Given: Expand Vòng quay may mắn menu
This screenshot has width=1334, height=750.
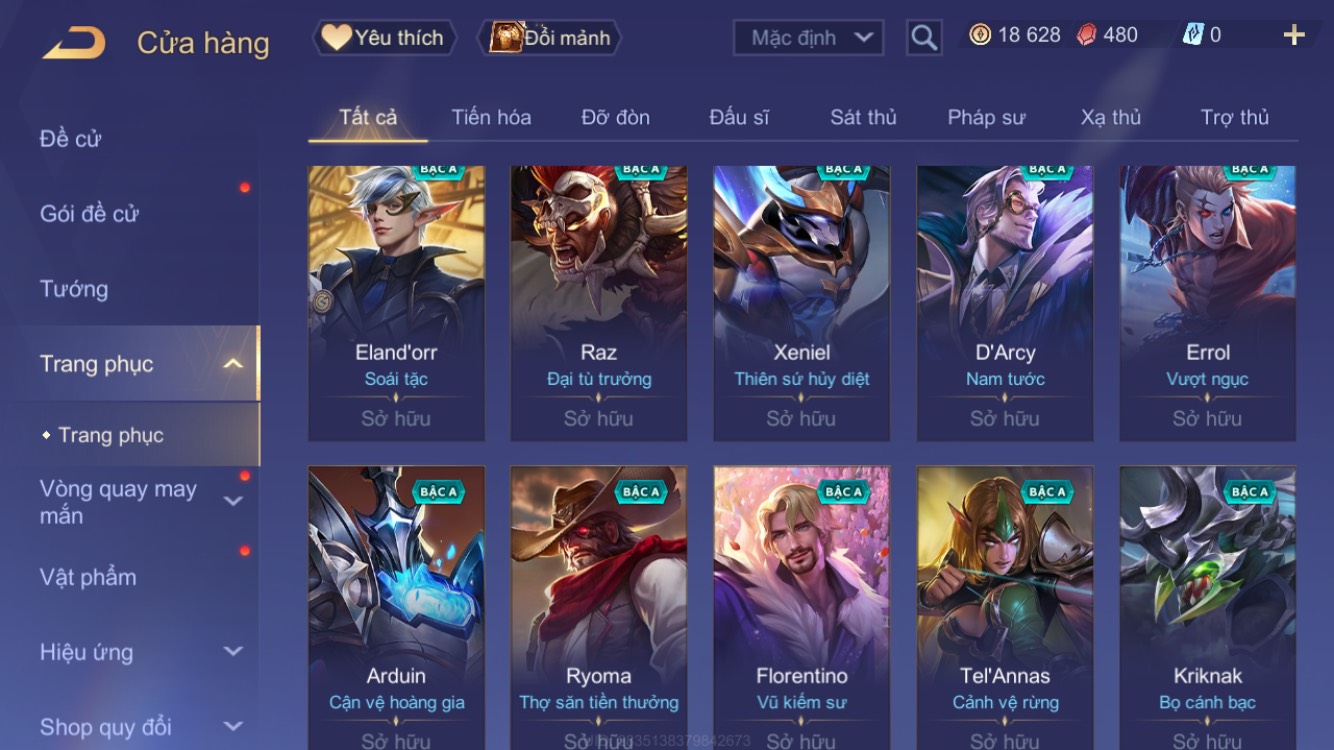Looking at the screenshot, I should [x=233, y=502].
